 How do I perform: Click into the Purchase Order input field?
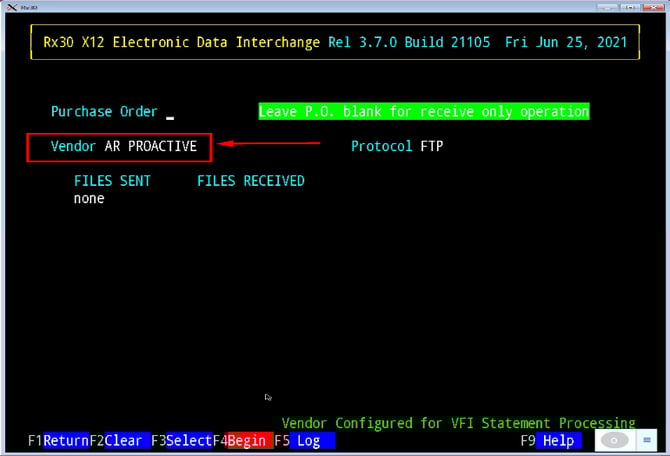click(x=171, y=112)
